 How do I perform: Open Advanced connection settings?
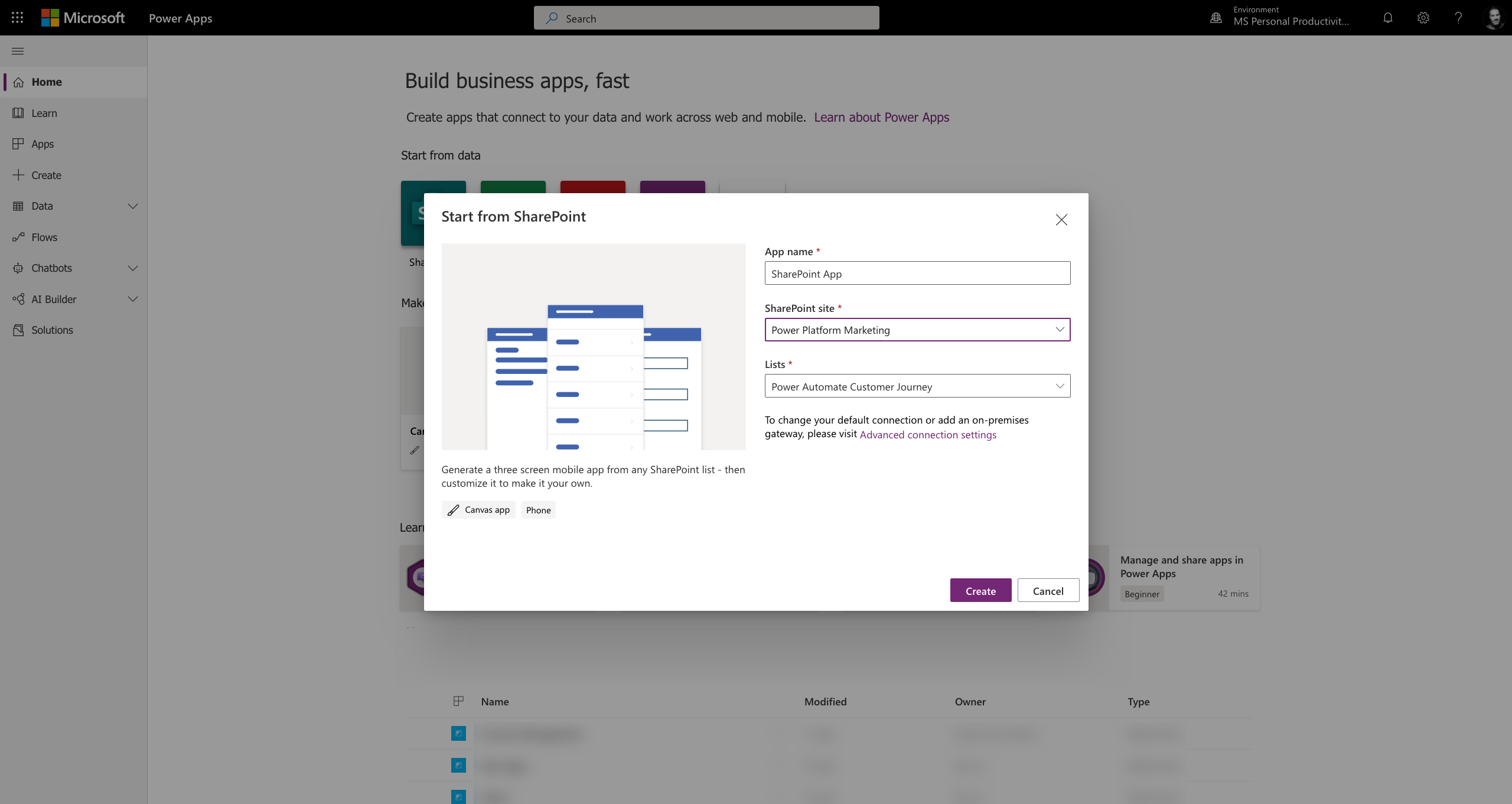coord(928,434)
